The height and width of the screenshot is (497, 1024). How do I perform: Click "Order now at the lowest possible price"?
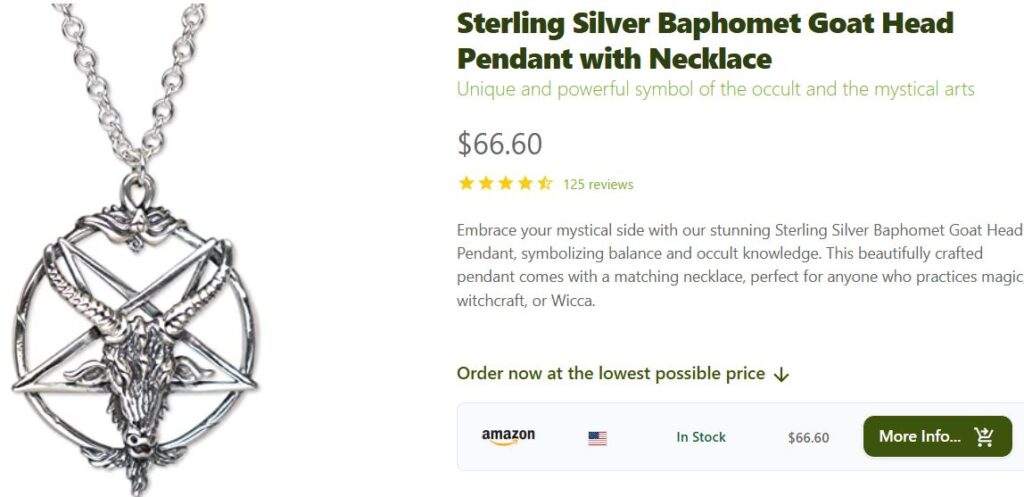[x=610, y=374]
